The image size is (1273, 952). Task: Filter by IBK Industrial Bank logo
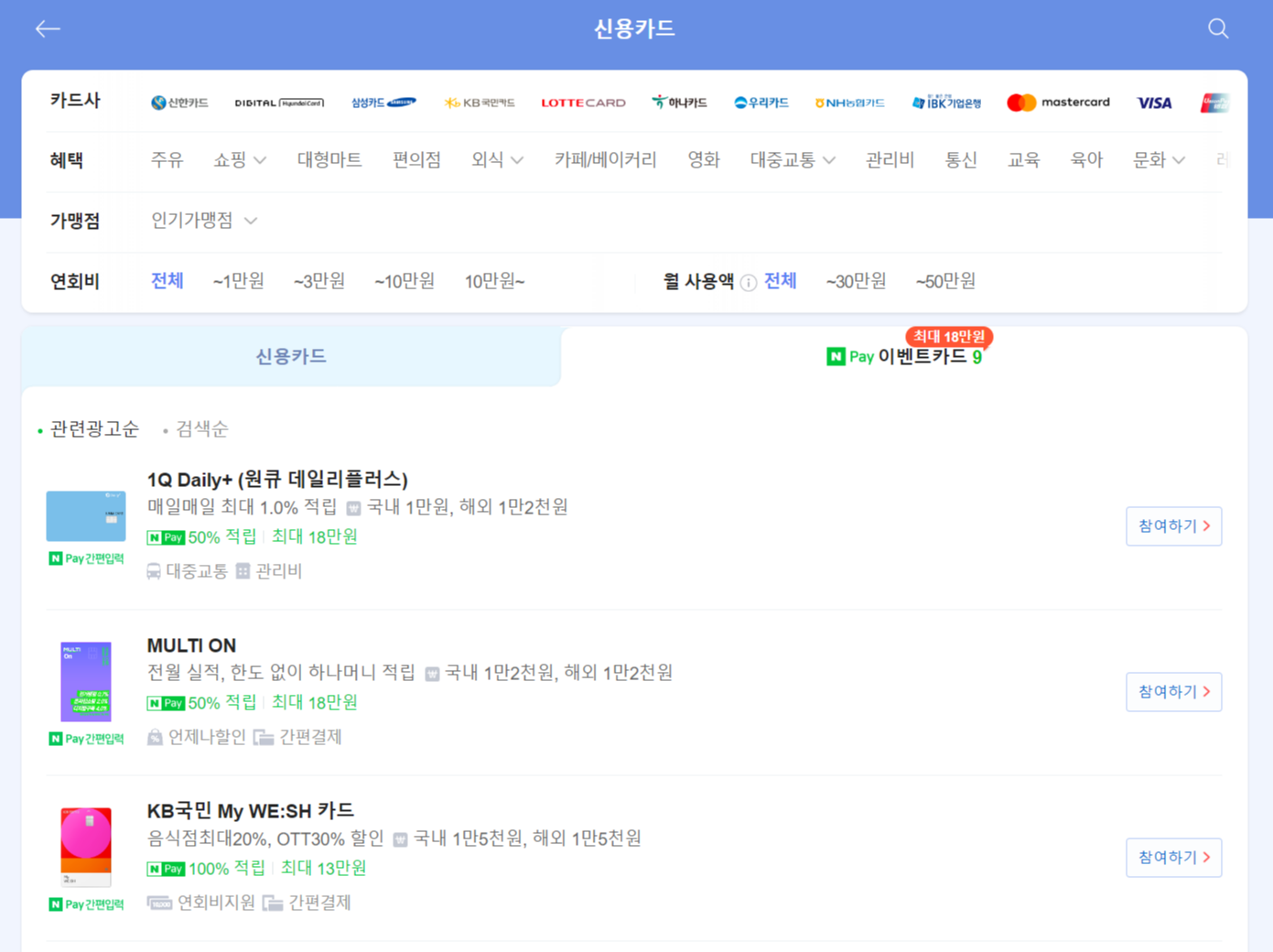pyautogui.click(x=946, y=103)
